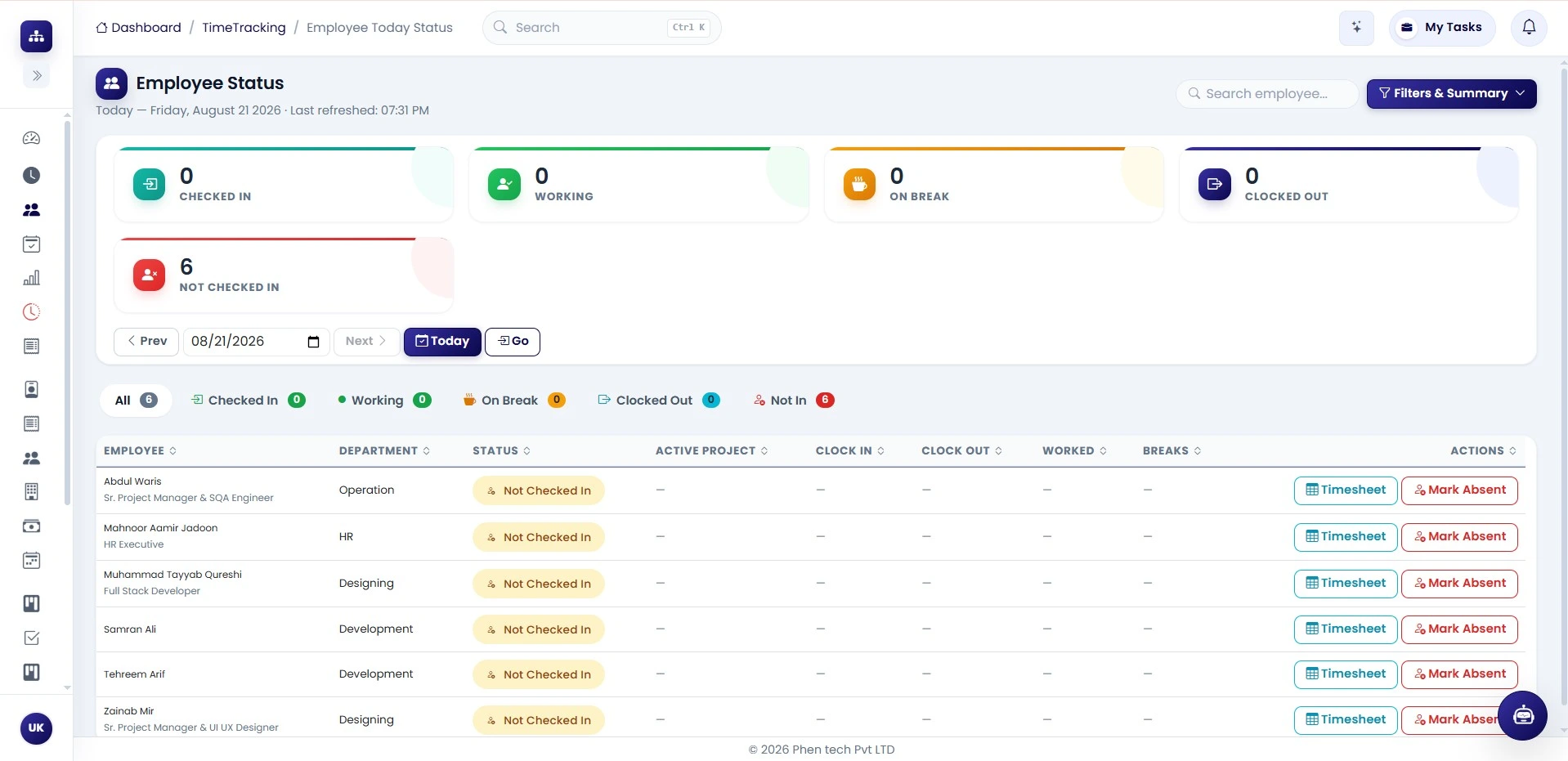Open the chatbot floating button
The image size is (1568, 761).
(1523, 716)
